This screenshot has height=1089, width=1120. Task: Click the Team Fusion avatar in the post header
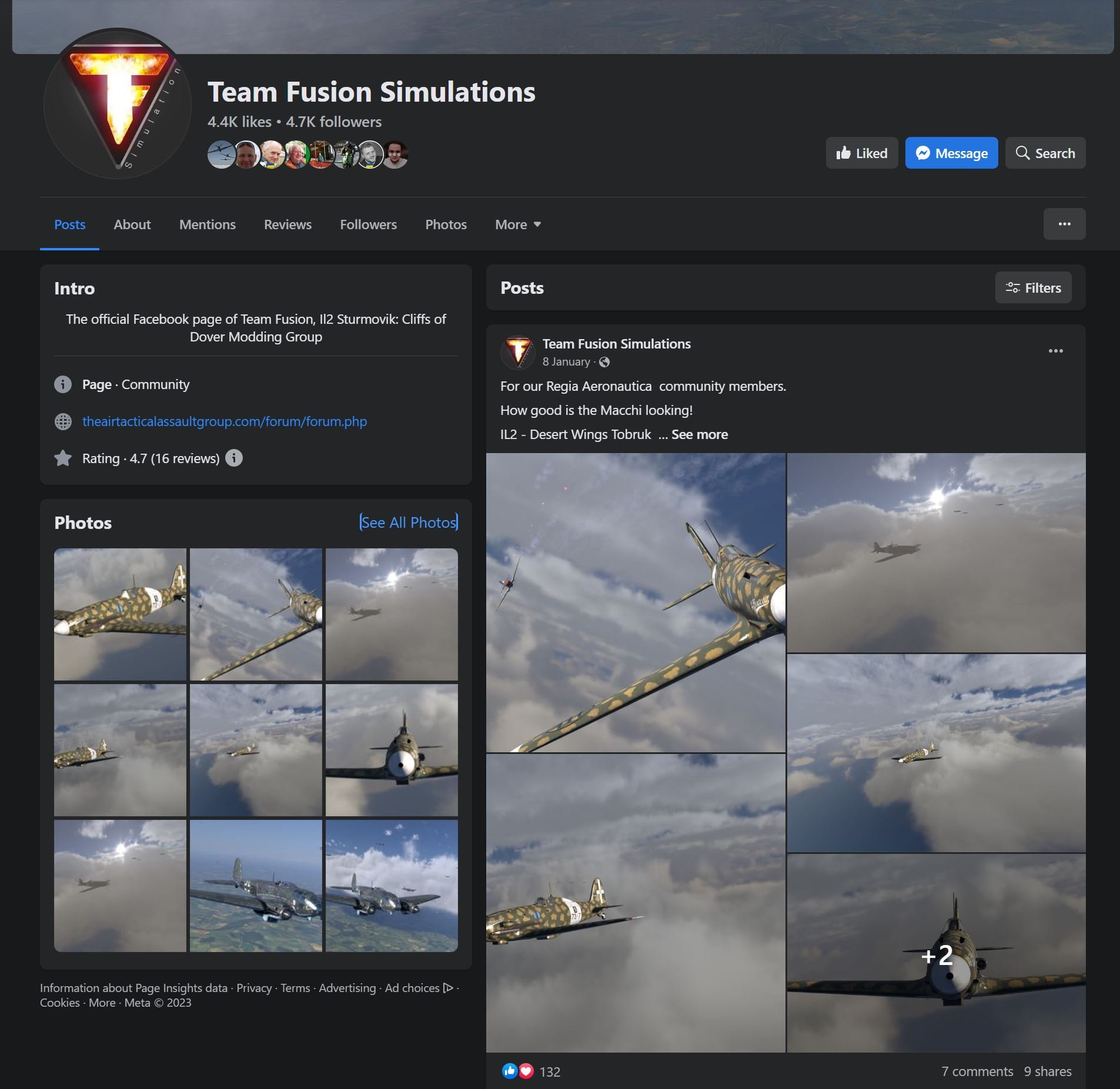(x=518, y=351)
